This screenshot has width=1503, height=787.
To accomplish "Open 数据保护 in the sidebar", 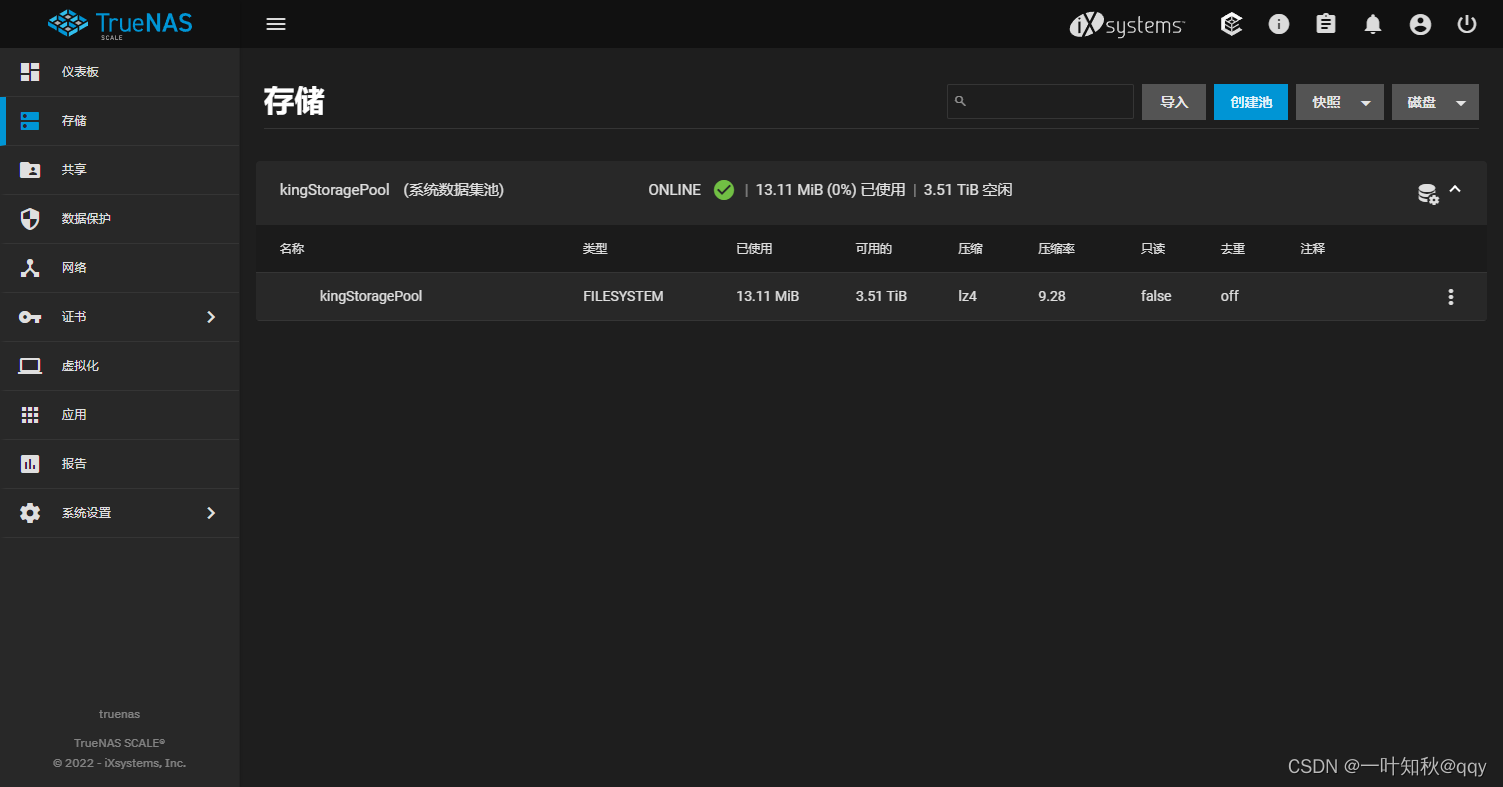I will pyautogui.click(x=120, y=219).
